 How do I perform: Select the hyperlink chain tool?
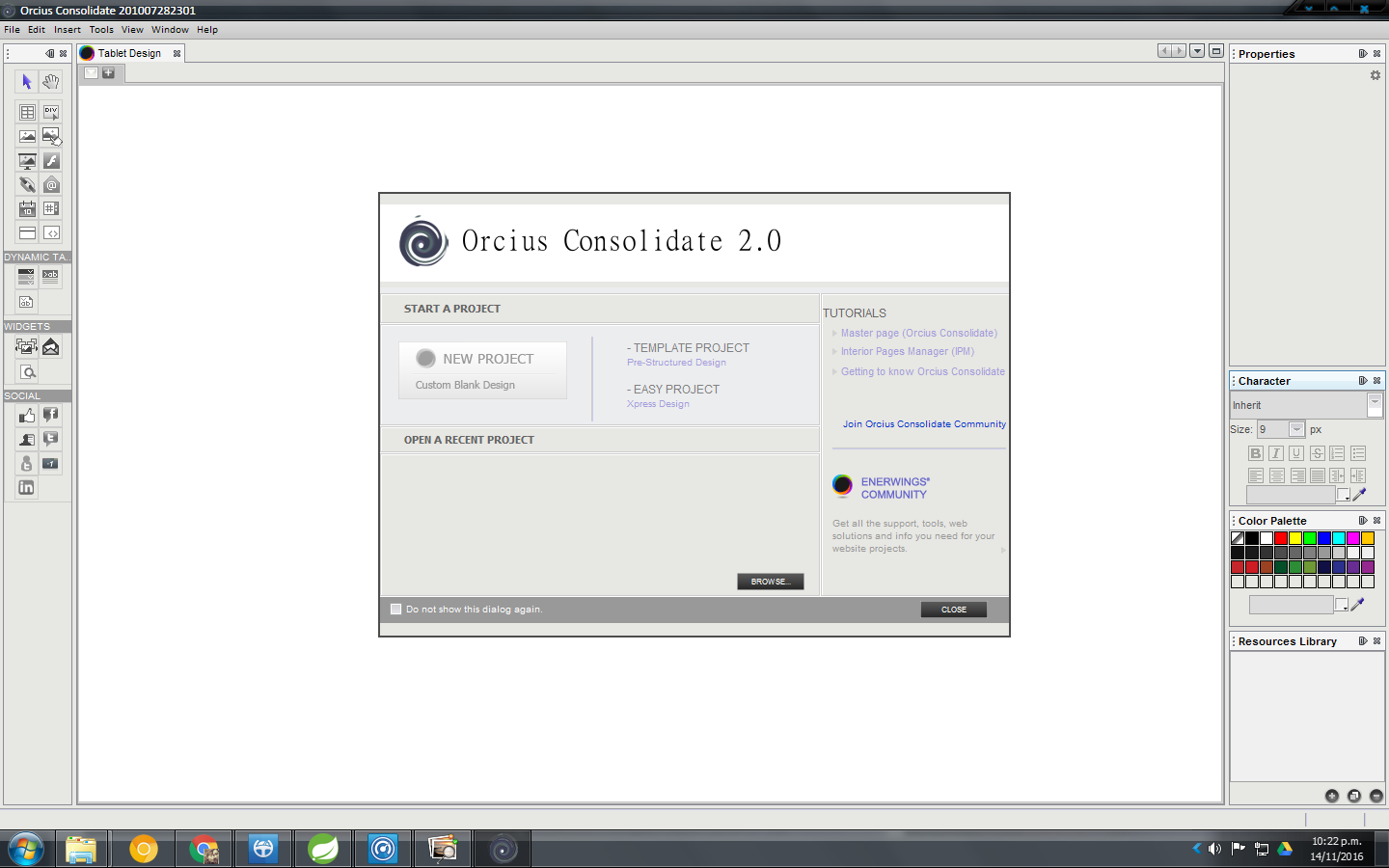point(27,185)
